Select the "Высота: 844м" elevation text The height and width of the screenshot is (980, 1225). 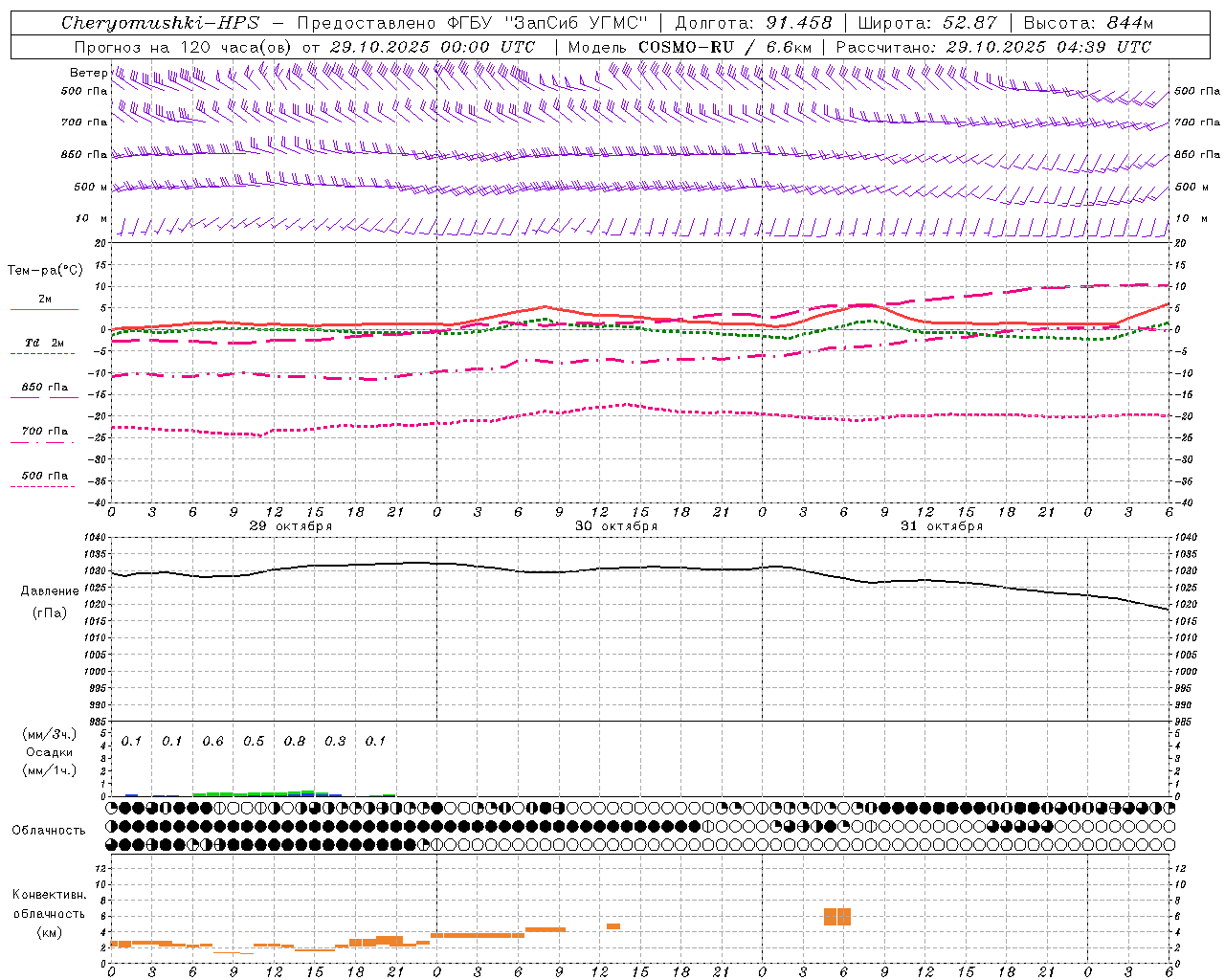tap(1089, 23)
